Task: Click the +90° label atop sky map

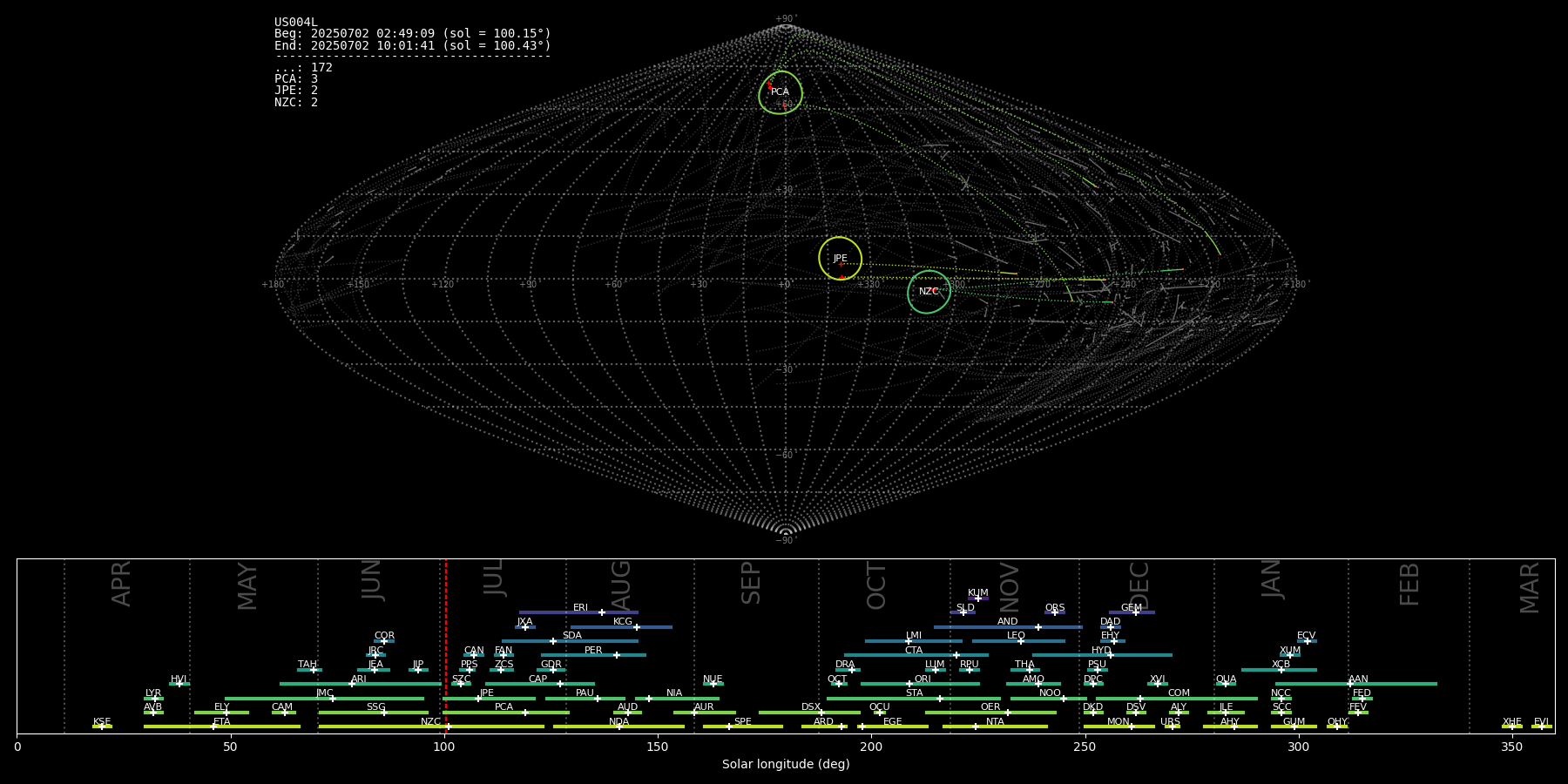Action: tap(786, 18)
